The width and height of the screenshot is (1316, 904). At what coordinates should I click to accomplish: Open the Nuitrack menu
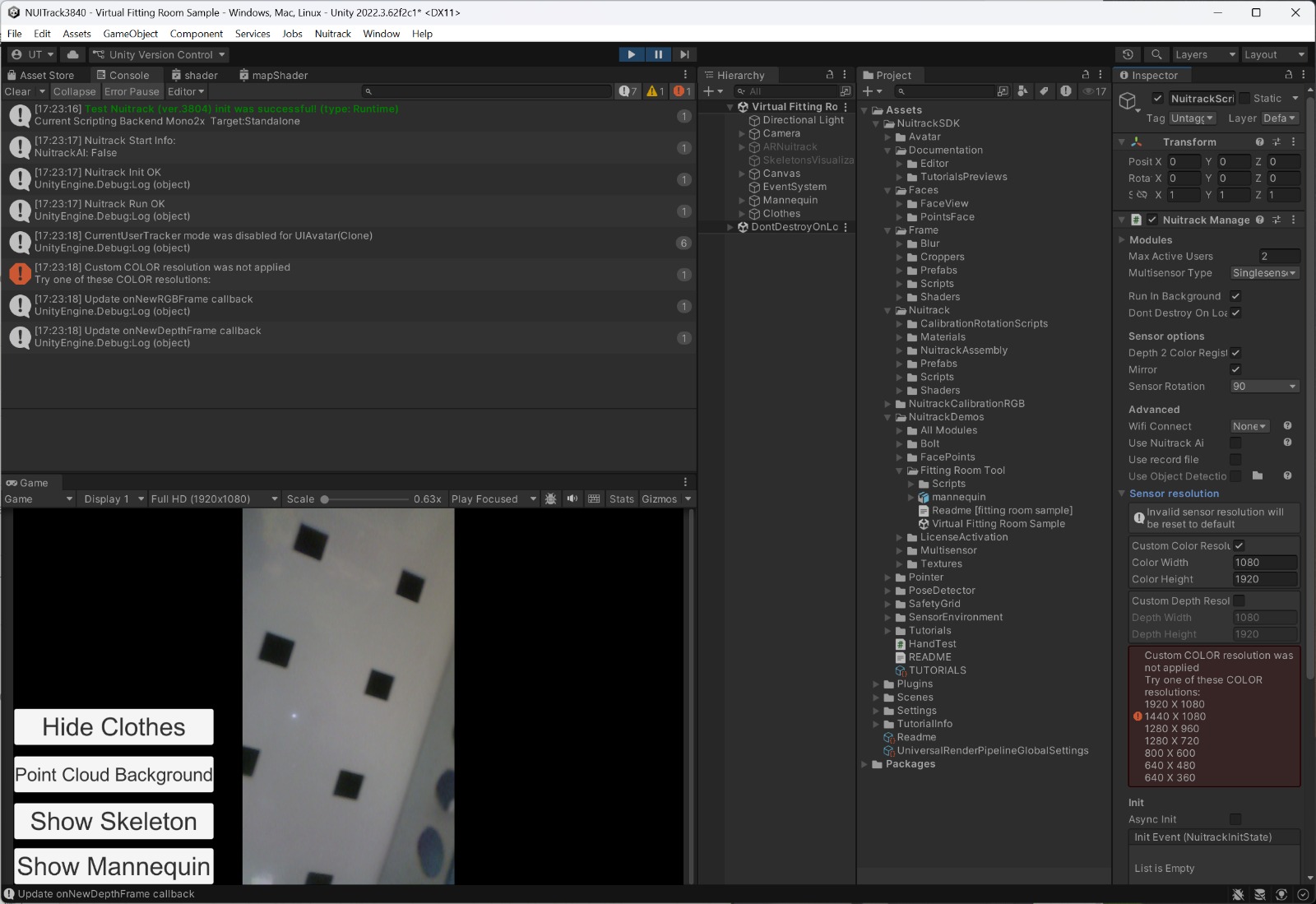pyautogui.click(x=332, y=34)
